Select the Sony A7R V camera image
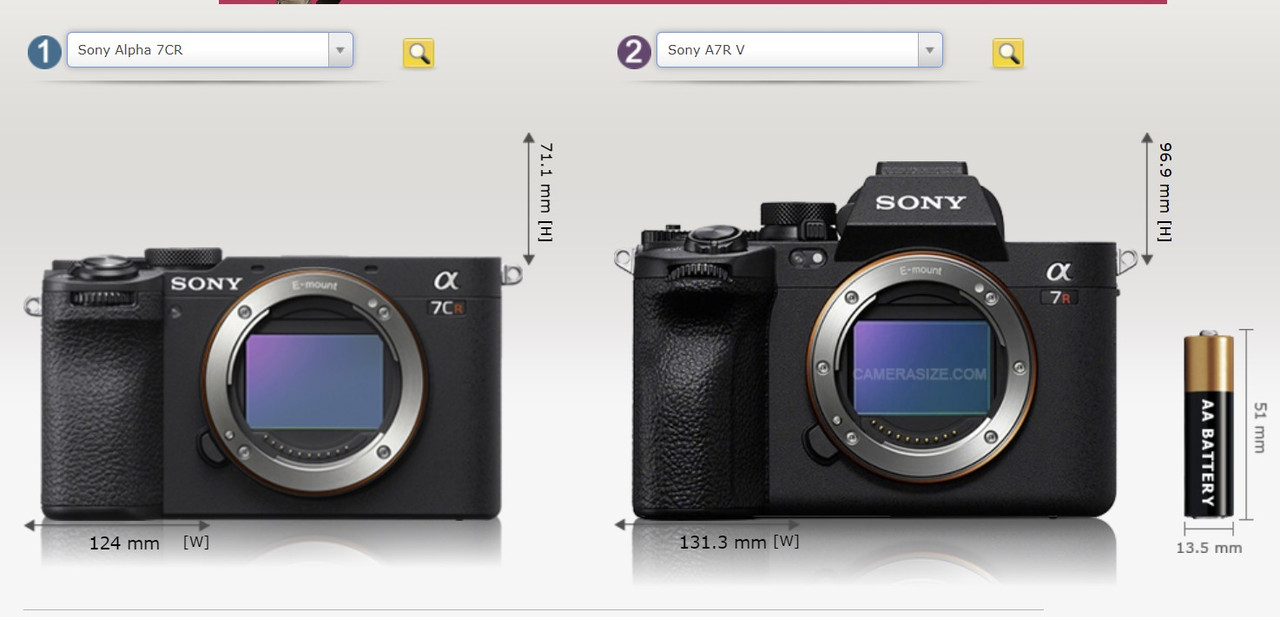The height and width of the screenshot is (617, 1280). pos(876,340)
